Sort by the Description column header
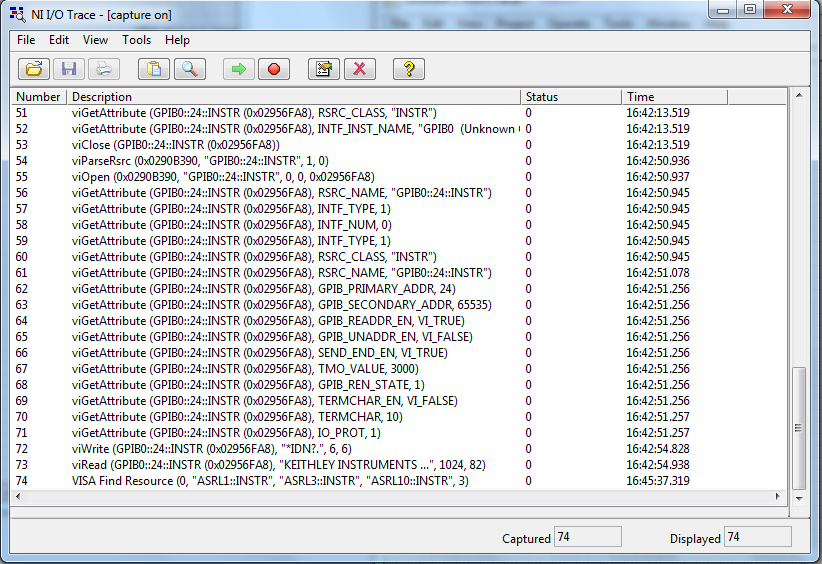 tap(294, 97)
